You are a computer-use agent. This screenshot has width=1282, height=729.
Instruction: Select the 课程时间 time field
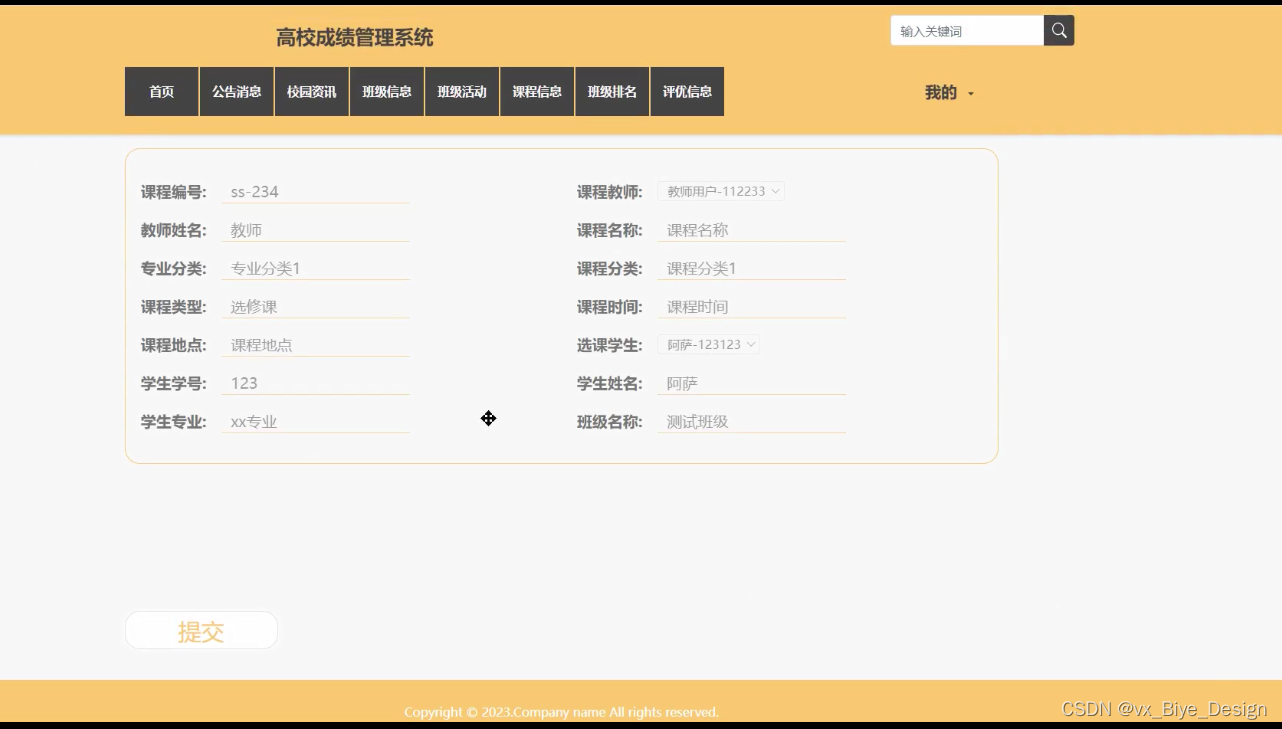click(752, 306)
